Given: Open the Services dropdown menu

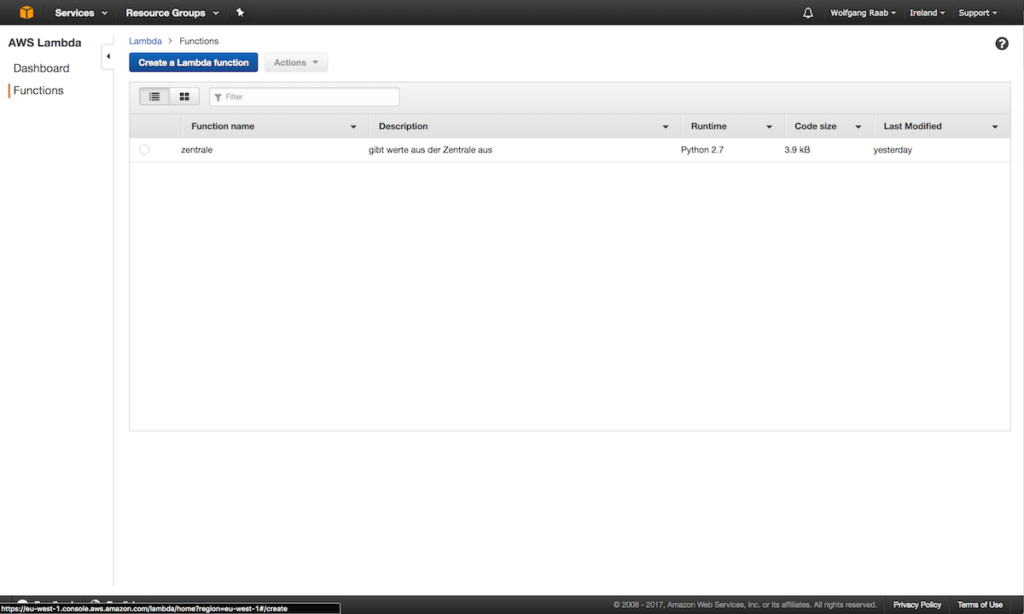Looking at the screenshot, I should pyautogui.click(x=80, y=13).
